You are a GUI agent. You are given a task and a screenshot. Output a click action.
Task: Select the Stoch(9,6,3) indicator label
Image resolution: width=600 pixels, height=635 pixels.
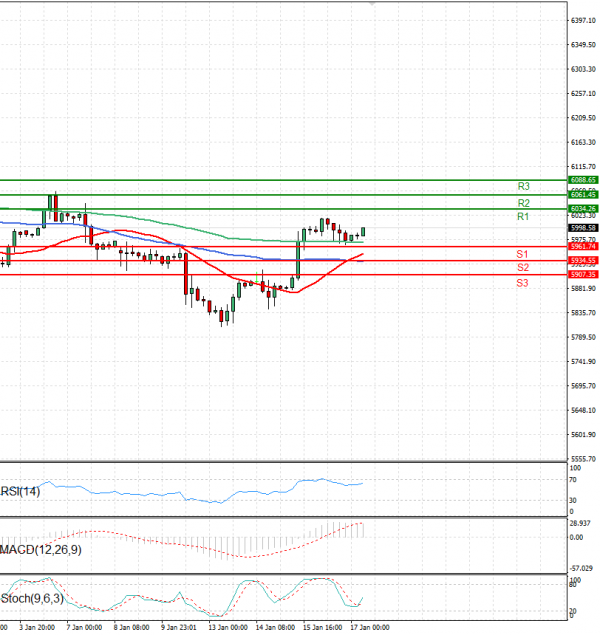(x=32, y=600)
